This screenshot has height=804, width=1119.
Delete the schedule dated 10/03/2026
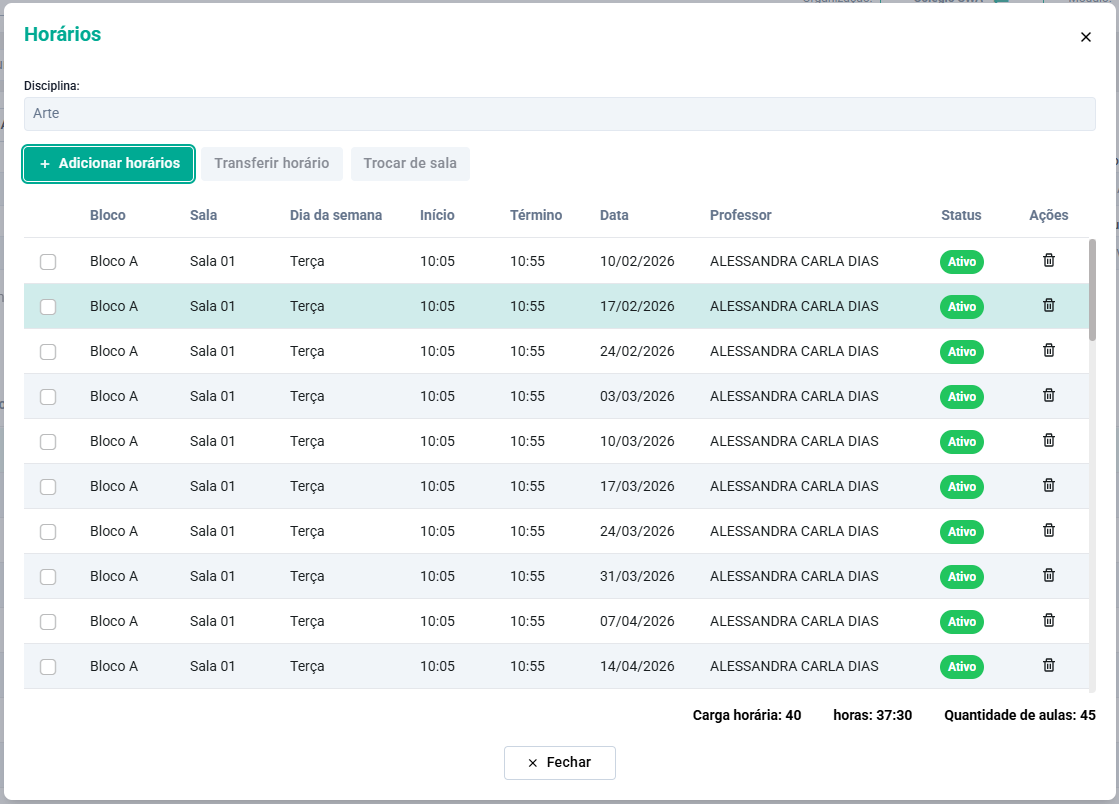pyautogui.click(x=1048, y=440)
